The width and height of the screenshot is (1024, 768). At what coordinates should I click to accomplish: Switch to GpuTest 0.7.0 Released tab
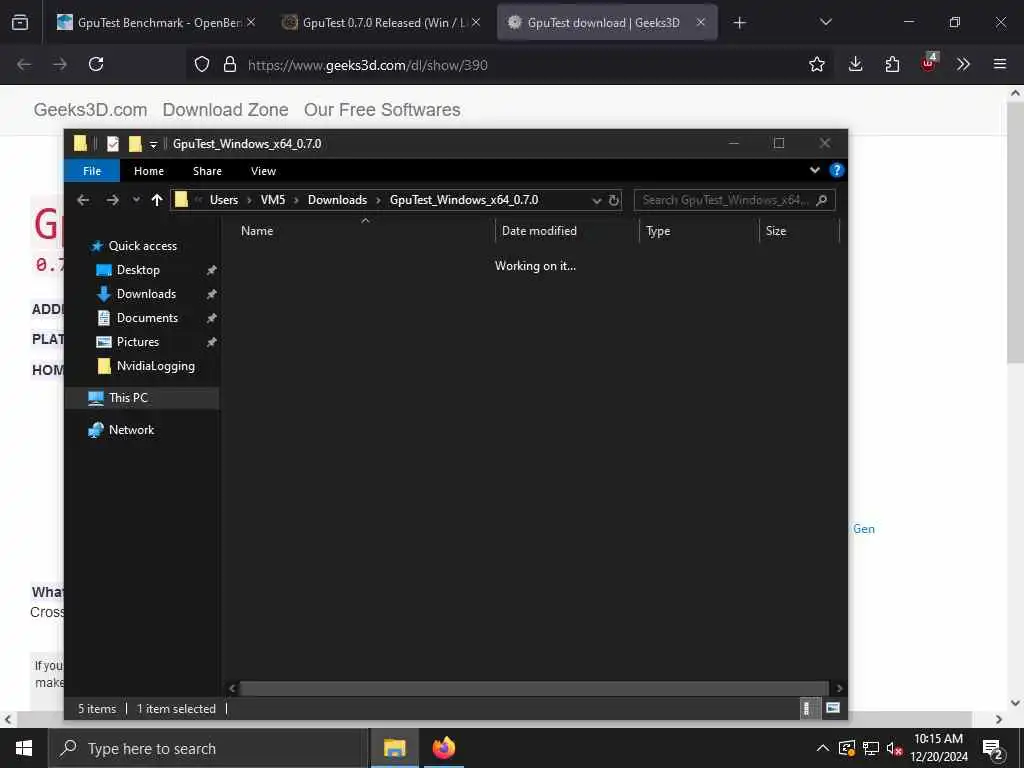(x=381, y=23)
